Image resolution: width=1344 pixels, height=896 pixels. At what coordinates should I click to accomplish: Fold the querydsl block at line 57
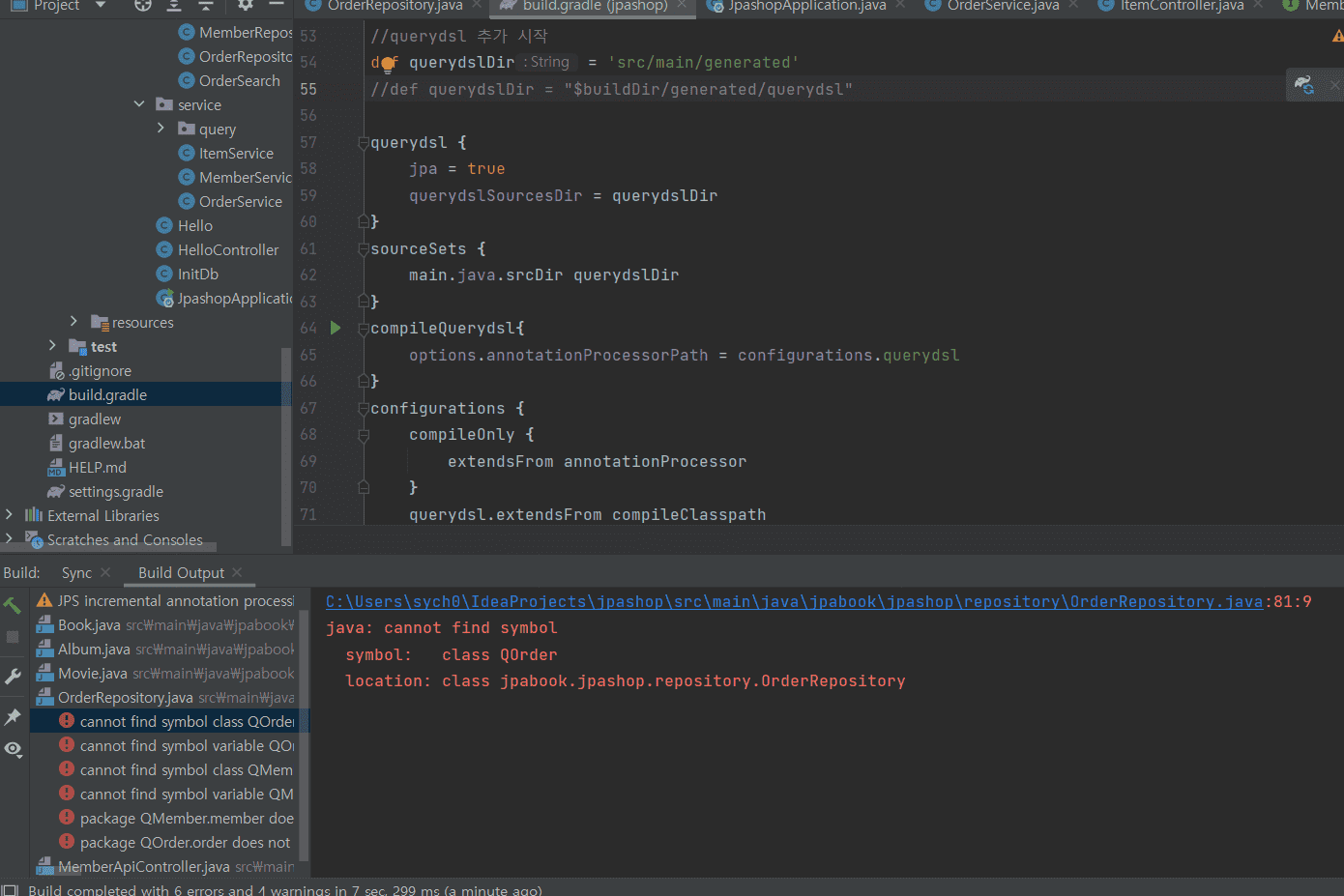point(364,143)
